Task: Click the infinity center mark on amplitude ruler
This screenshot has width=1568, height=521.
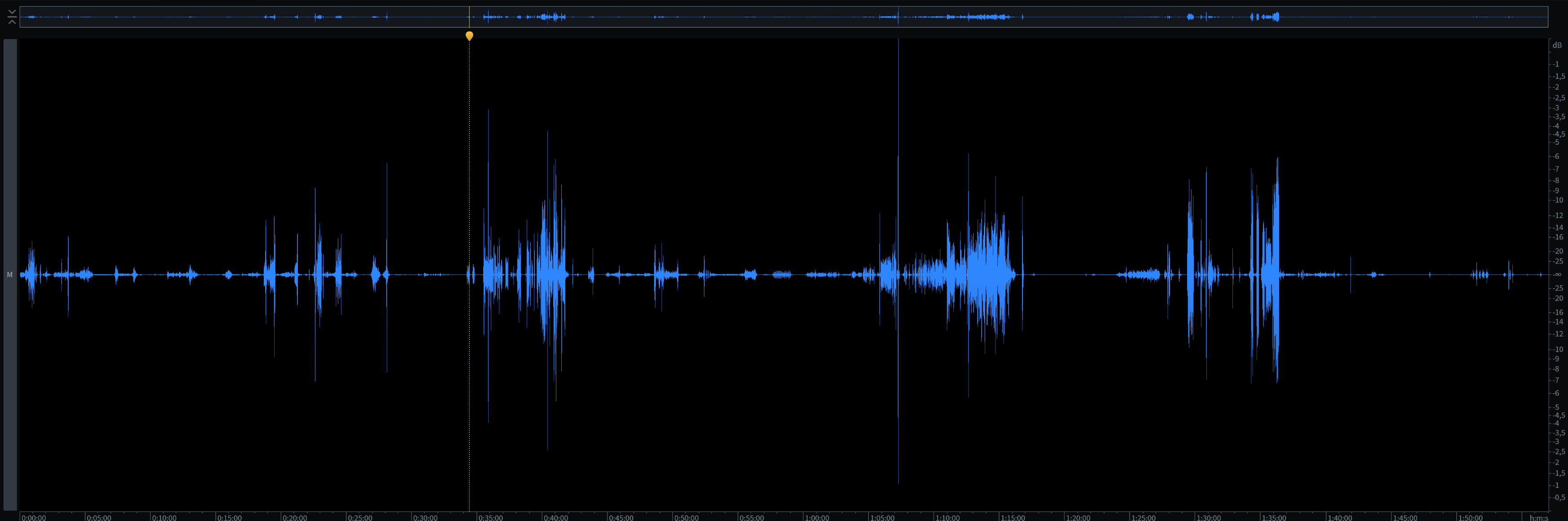Action: (1556, 274)
